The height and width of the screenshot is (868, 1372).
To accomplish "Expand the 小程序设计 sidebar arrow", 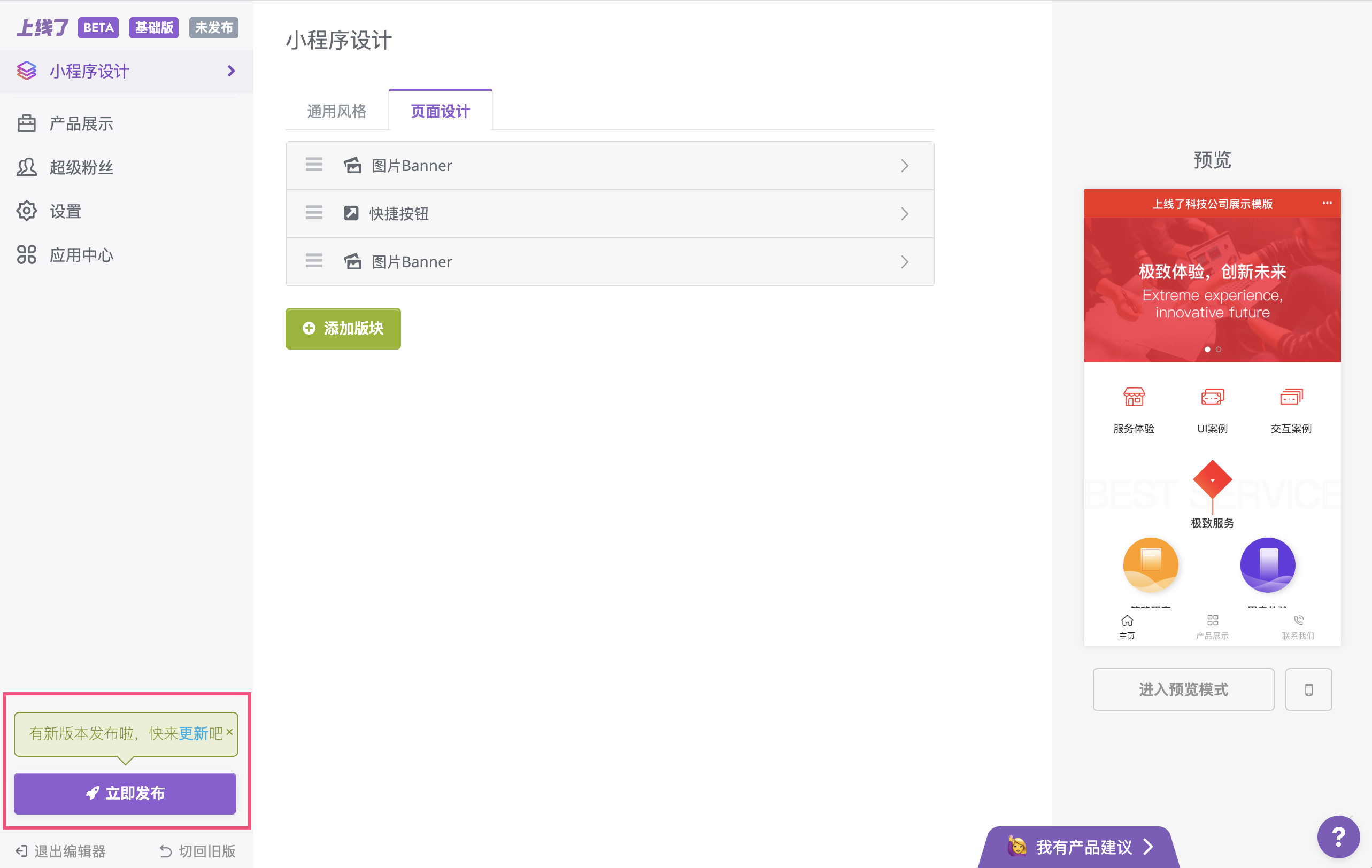I will (231, 71).
